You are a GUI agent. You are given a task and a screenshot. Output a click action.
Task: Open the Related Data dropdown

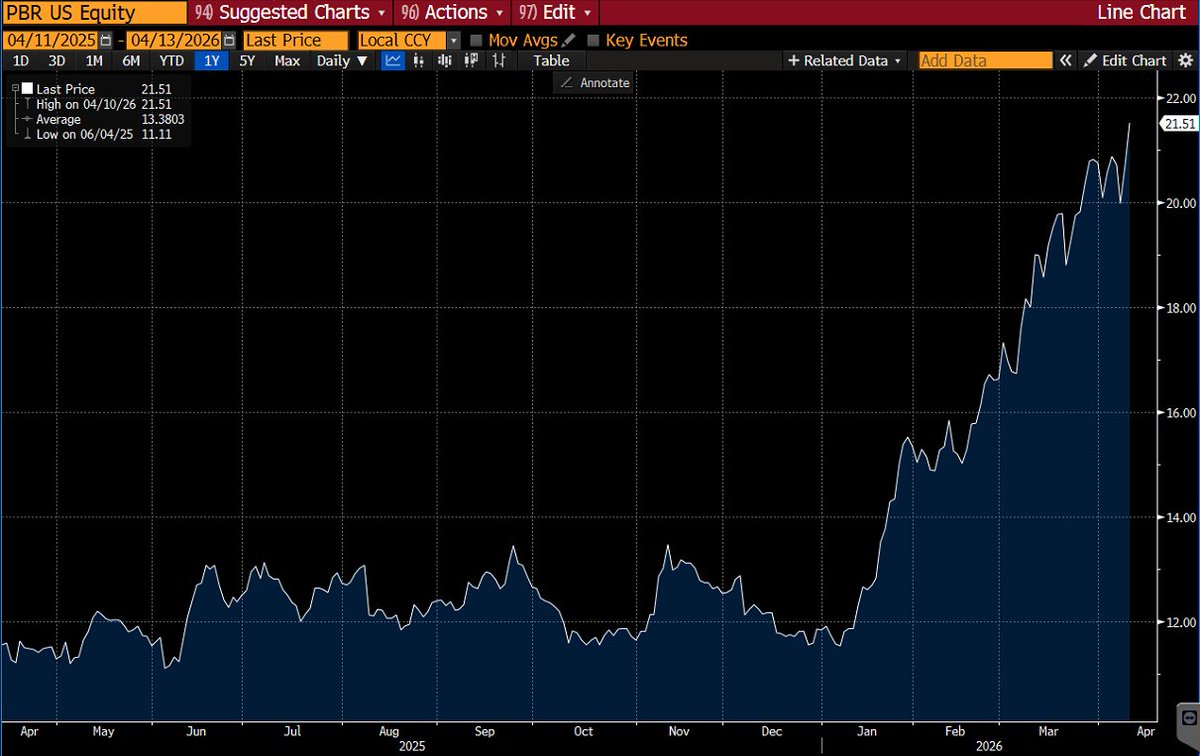click(x=845, y=60)
